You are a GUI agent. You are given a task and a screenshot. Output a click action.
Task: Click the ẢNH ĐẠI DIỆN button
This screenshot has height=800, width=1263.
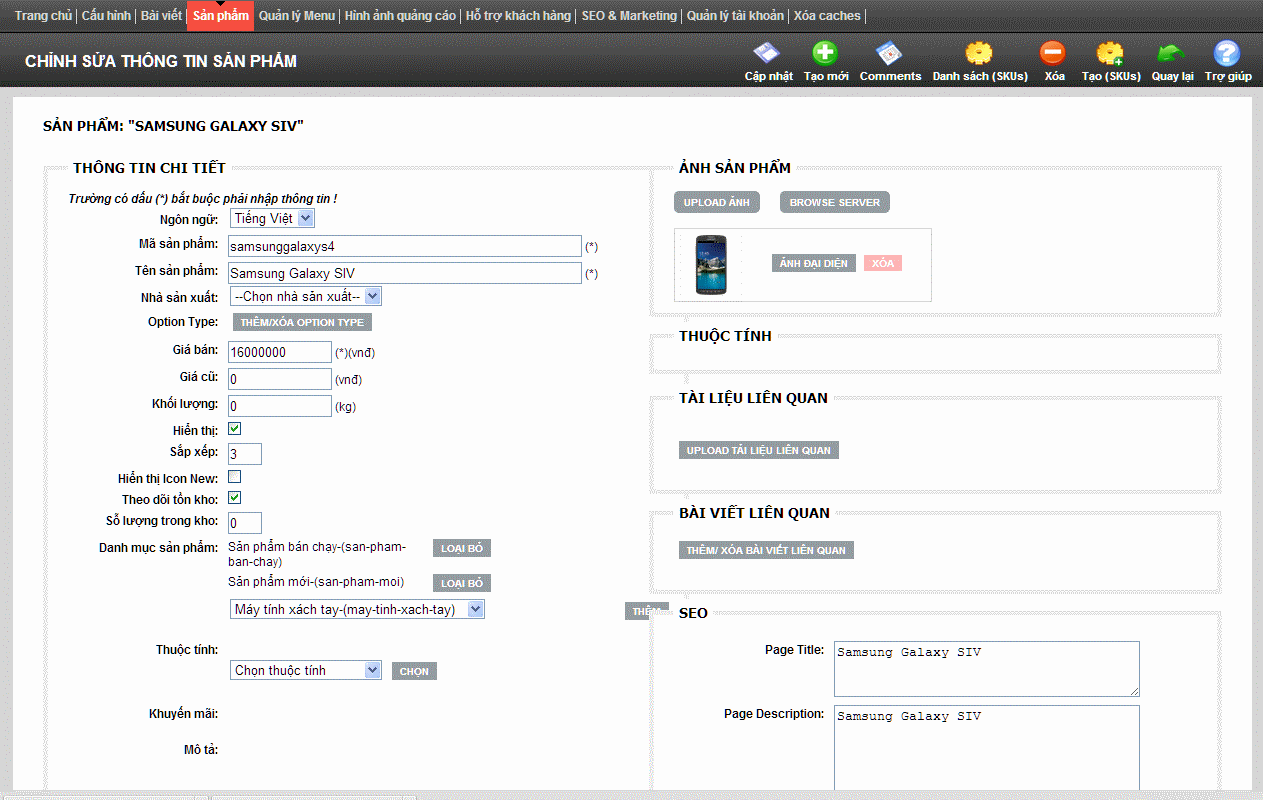pyautogui.click(x=814, y=263)
